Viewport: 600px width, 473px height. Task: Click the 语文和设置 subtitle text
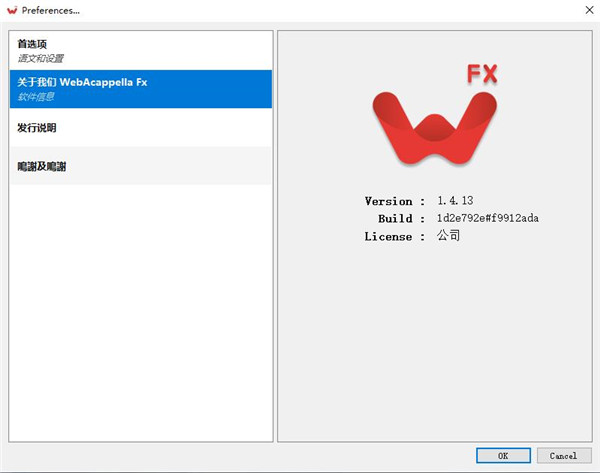(x=41, y=59)
